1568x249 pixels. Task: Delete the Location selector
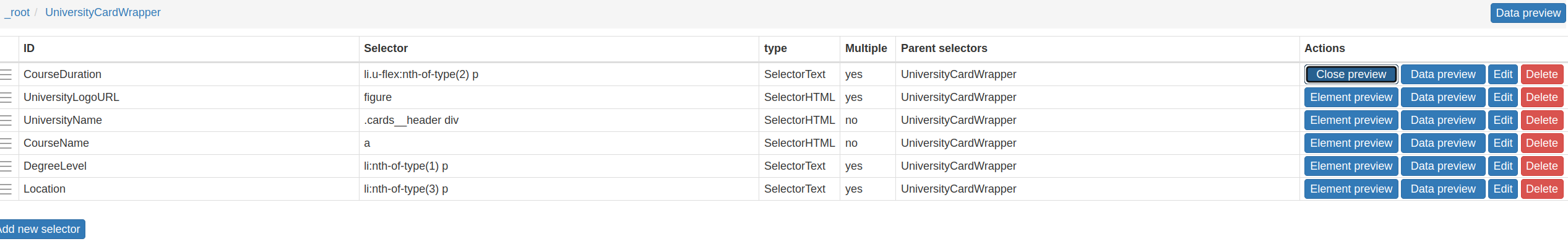pyautogui.click(x=1541, y=189)
